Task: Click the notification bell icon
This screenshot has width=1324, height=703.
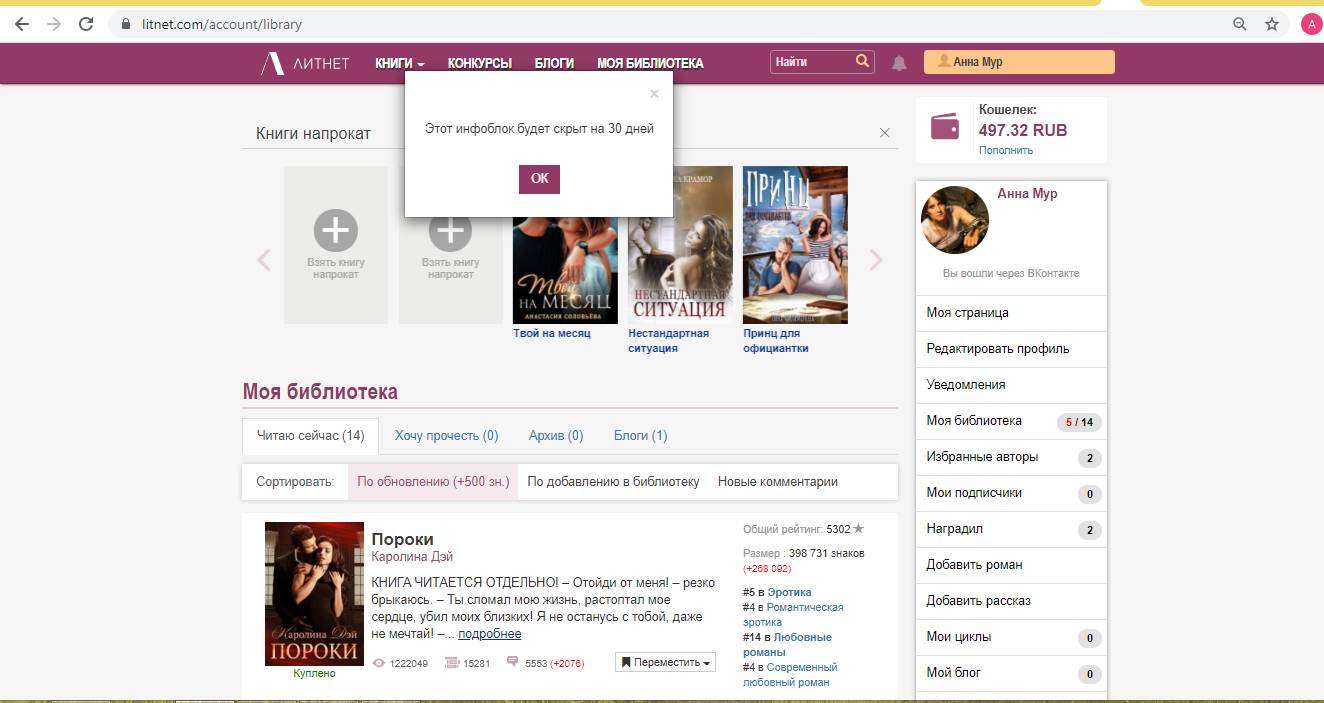Action: (x=899, y=63)
